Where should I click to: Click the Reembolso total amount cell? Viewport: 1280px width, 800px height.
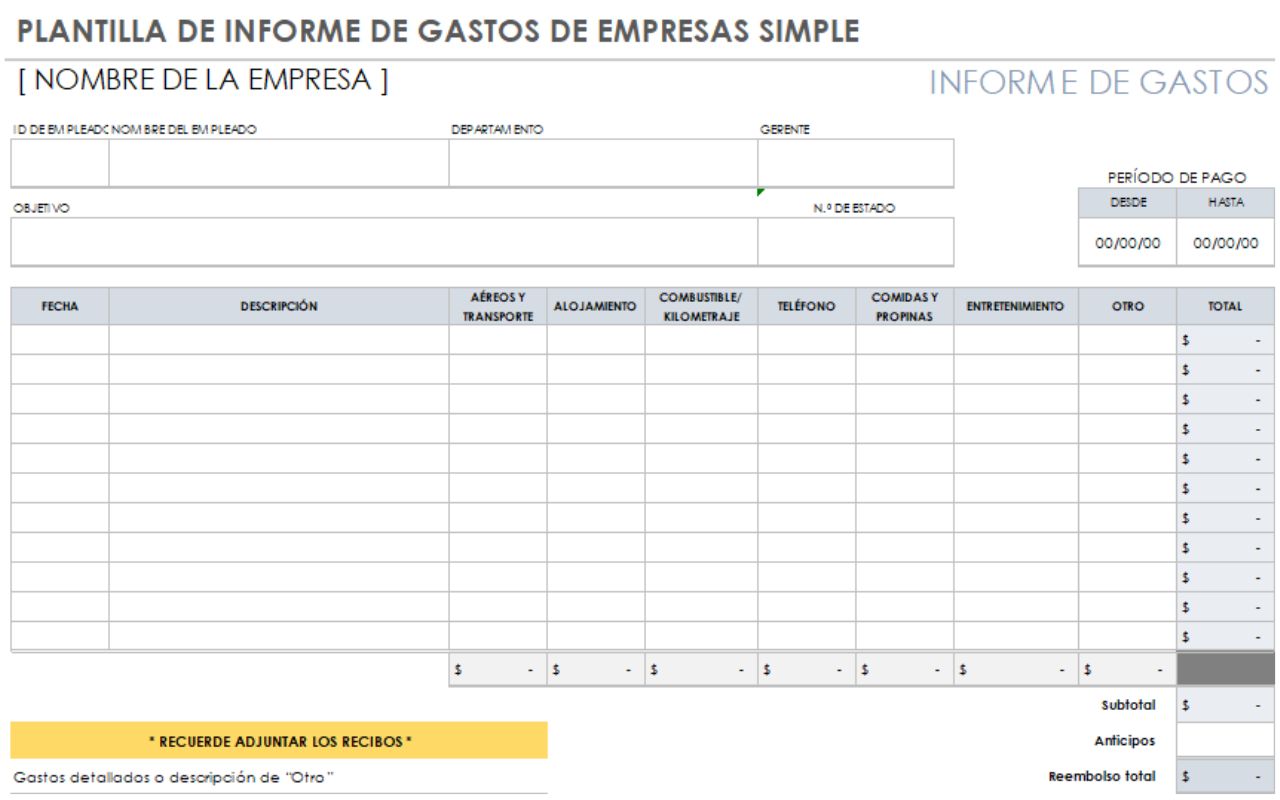point(1225,776)
